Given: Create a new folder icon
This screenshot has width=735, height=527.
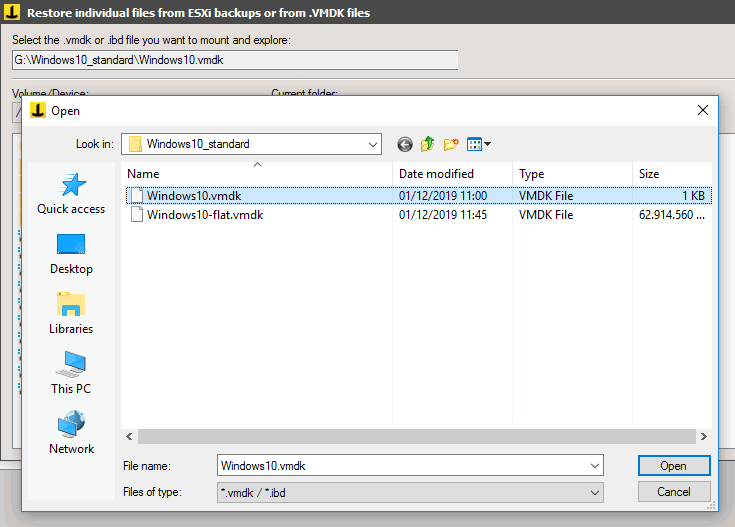Looking at the screenshot, I should point(451,144).
